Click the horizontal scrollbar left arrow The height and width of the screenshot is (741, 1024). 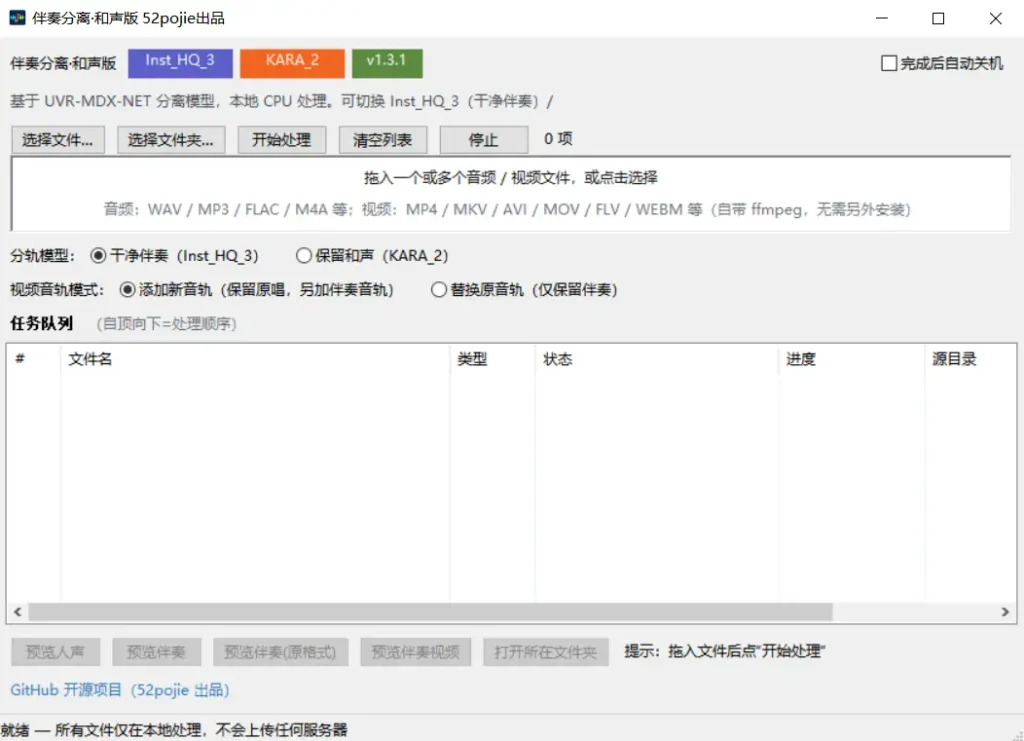coord(18,612)
